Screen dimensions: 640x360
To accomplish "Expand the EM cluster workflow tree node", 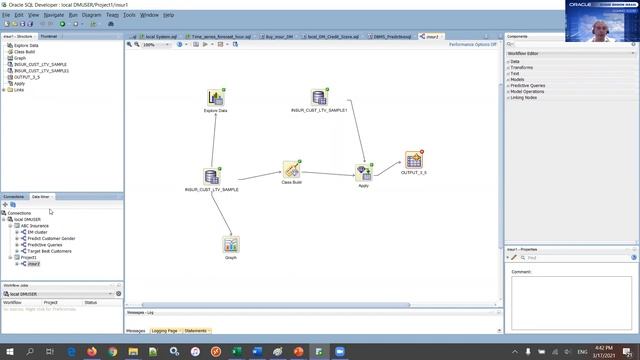I will tap(17, 232).
